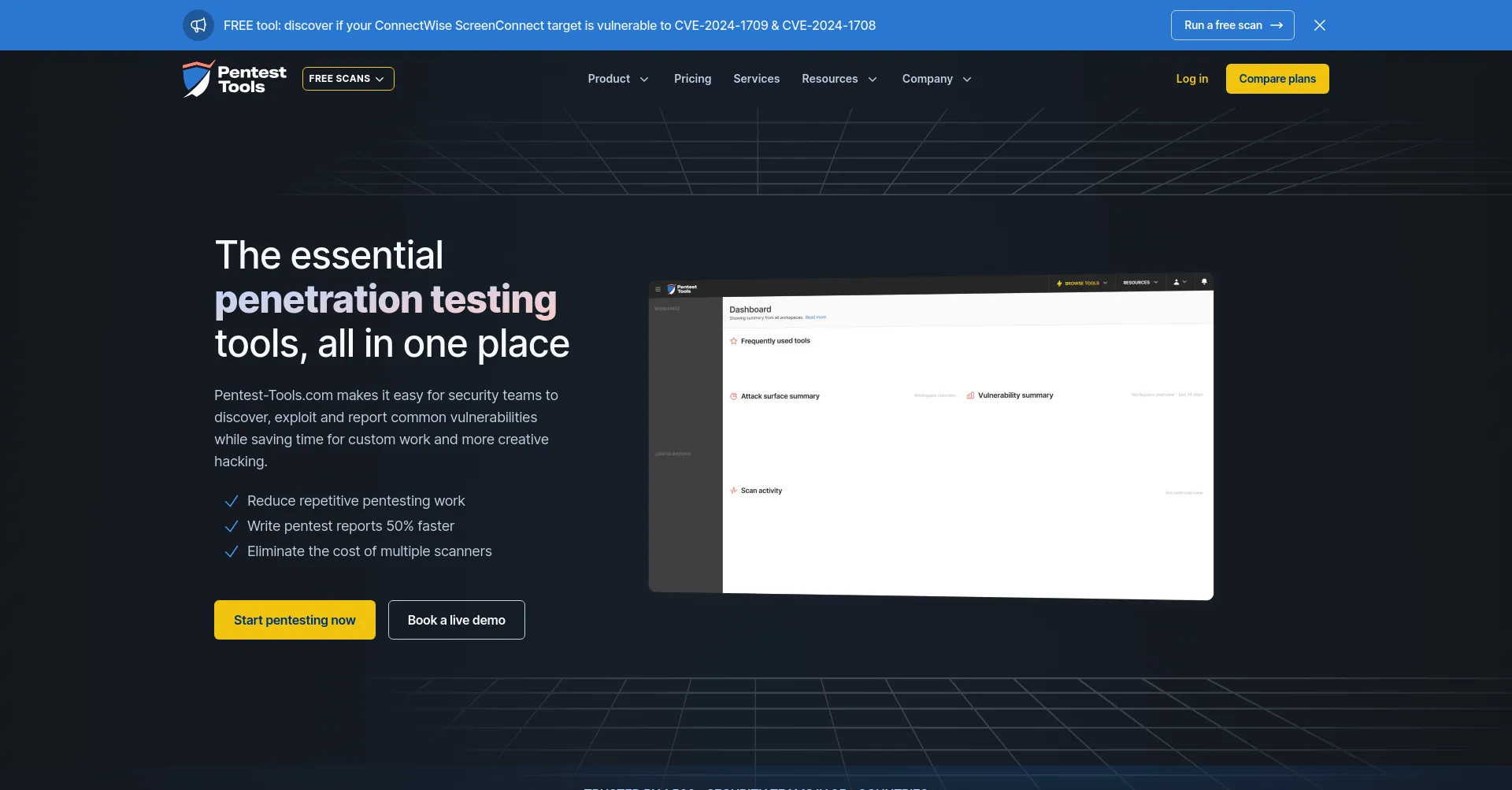Image resolution: width=1512 pixels, height=790 pixels.
Task: Click Start pentesting now button
Action: tap(295, 620)
